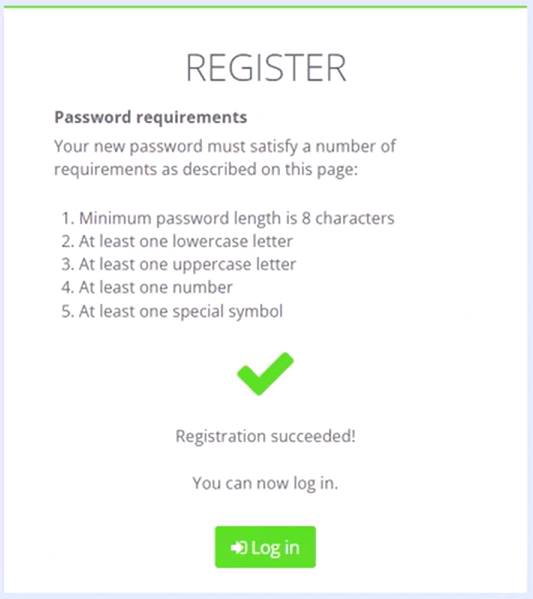The width and height of the screenshot is (533, 599).
Task: Select the minimum password length requirement
Action: point(228,219)
